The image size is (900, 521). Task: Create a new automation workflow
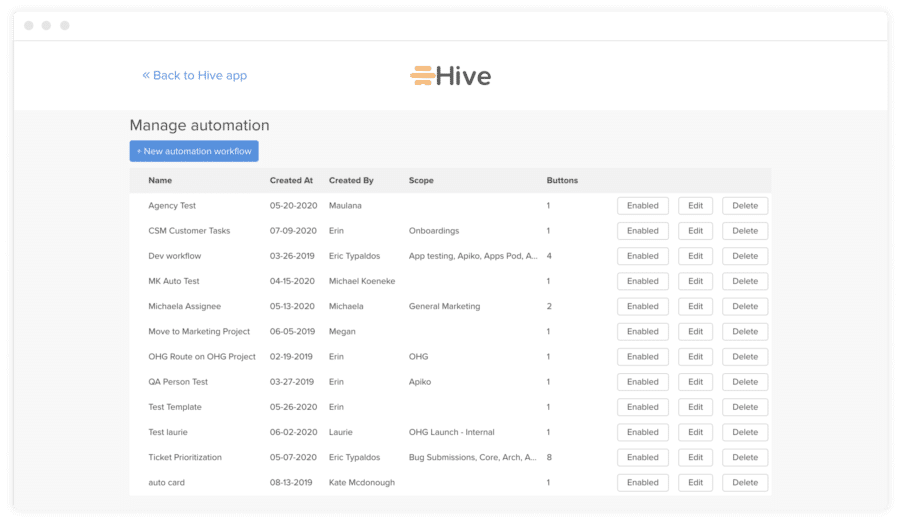tap(194, 151)
